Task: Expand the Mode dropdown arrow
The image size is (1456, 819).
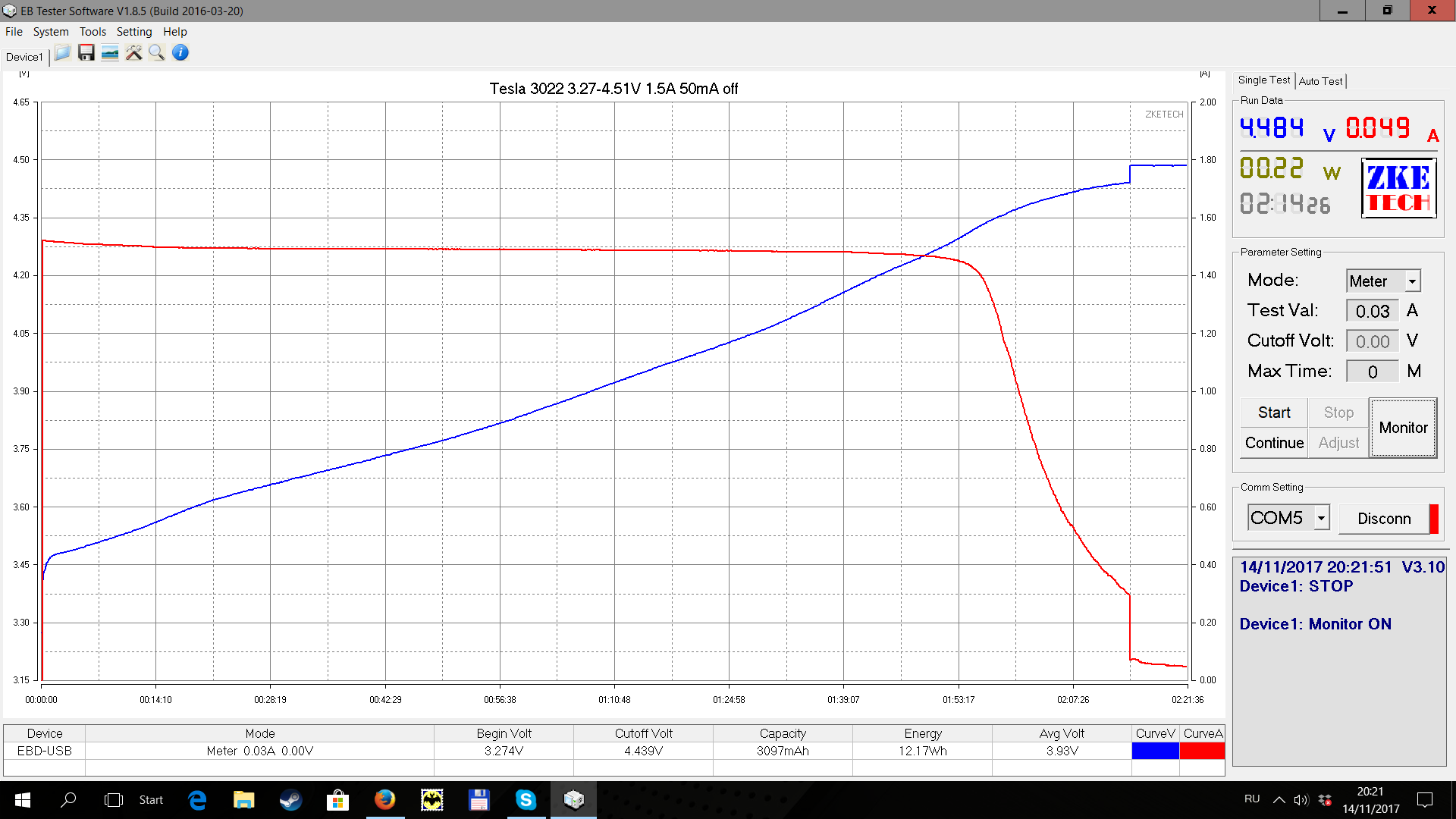Action: pyautogui.click(x=1412, y=281)
